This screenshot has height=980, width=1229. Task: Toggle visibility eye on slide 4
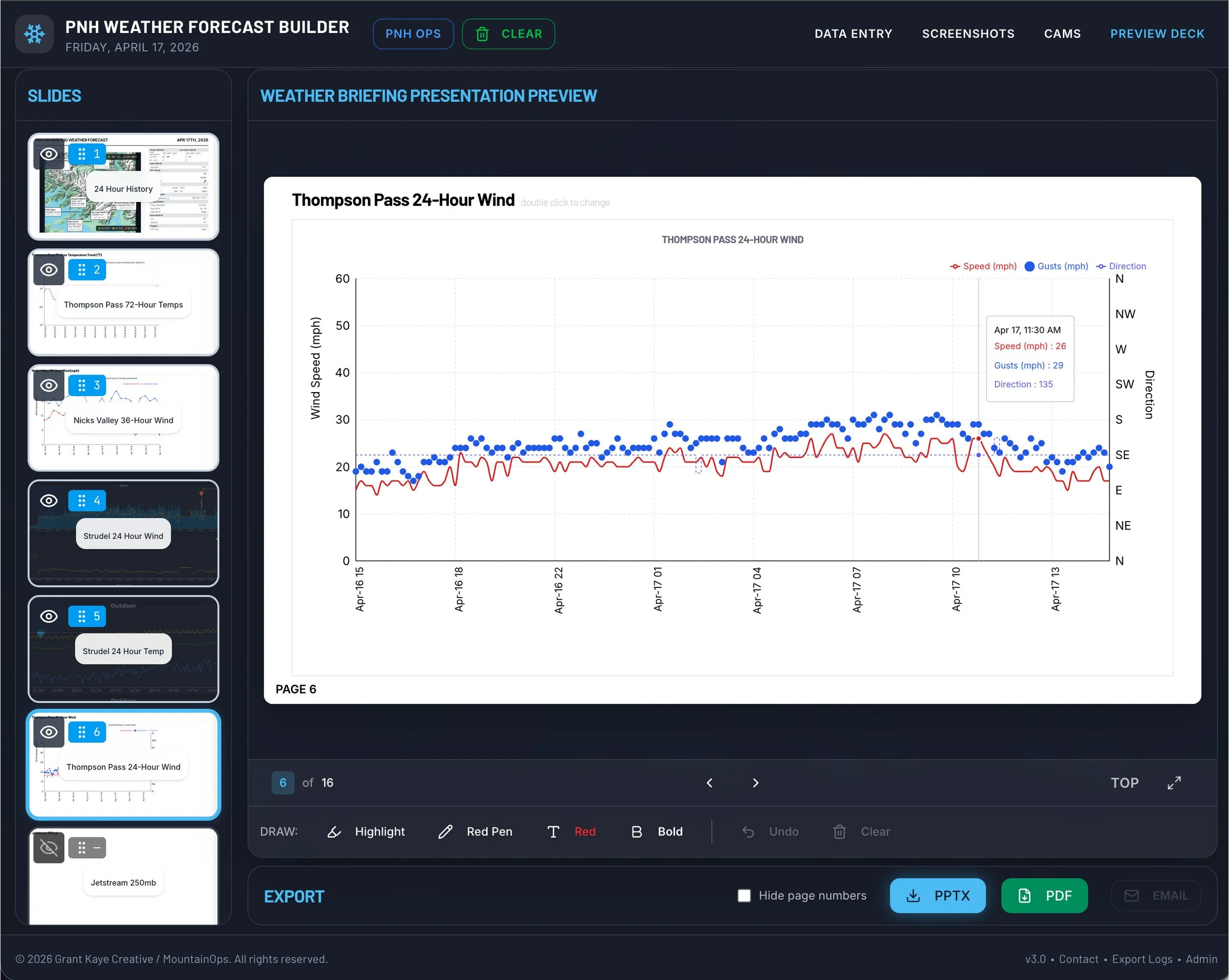(49, 501)
